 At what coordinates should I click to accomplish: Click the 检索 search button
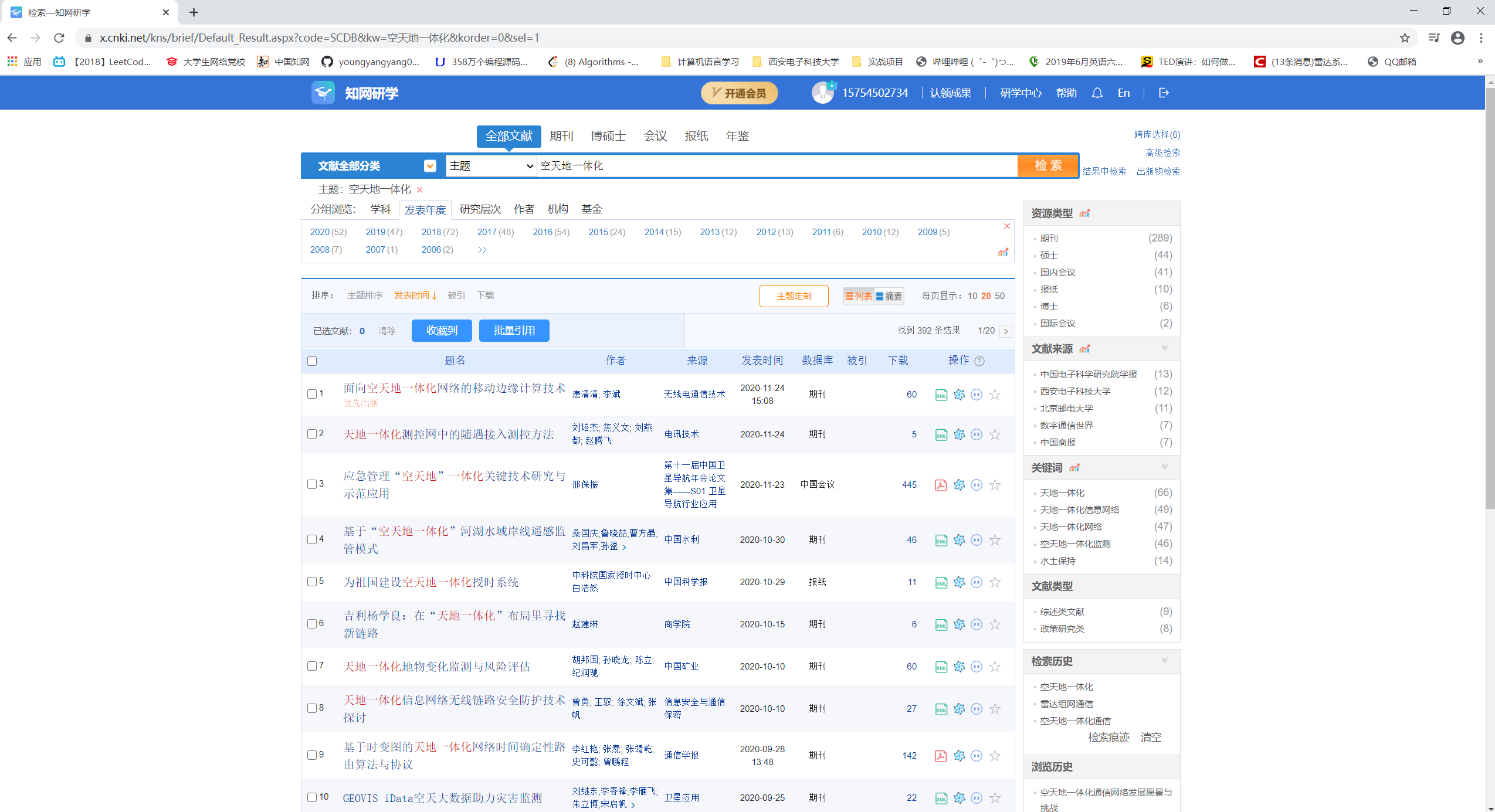1047,165
